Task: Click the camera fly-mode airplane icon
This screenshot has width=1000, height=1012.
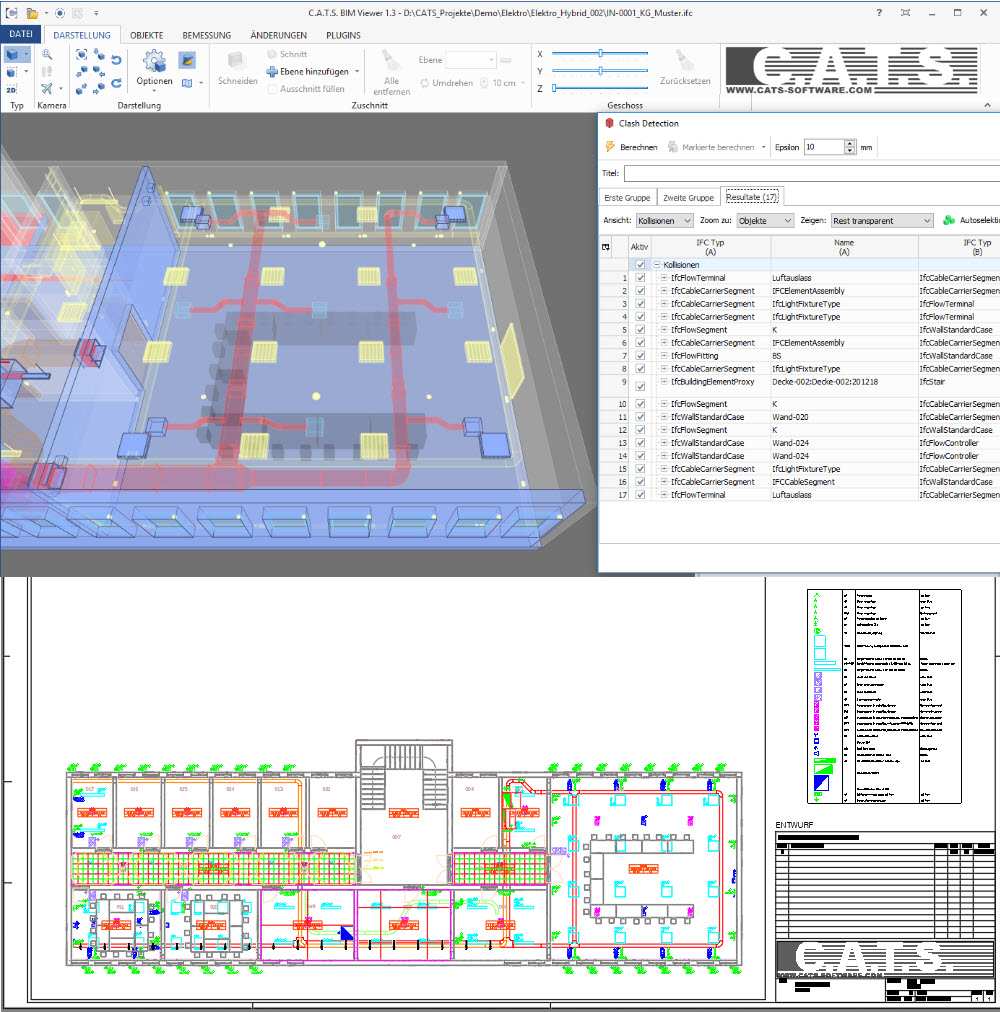Action: tap(46, 89)
